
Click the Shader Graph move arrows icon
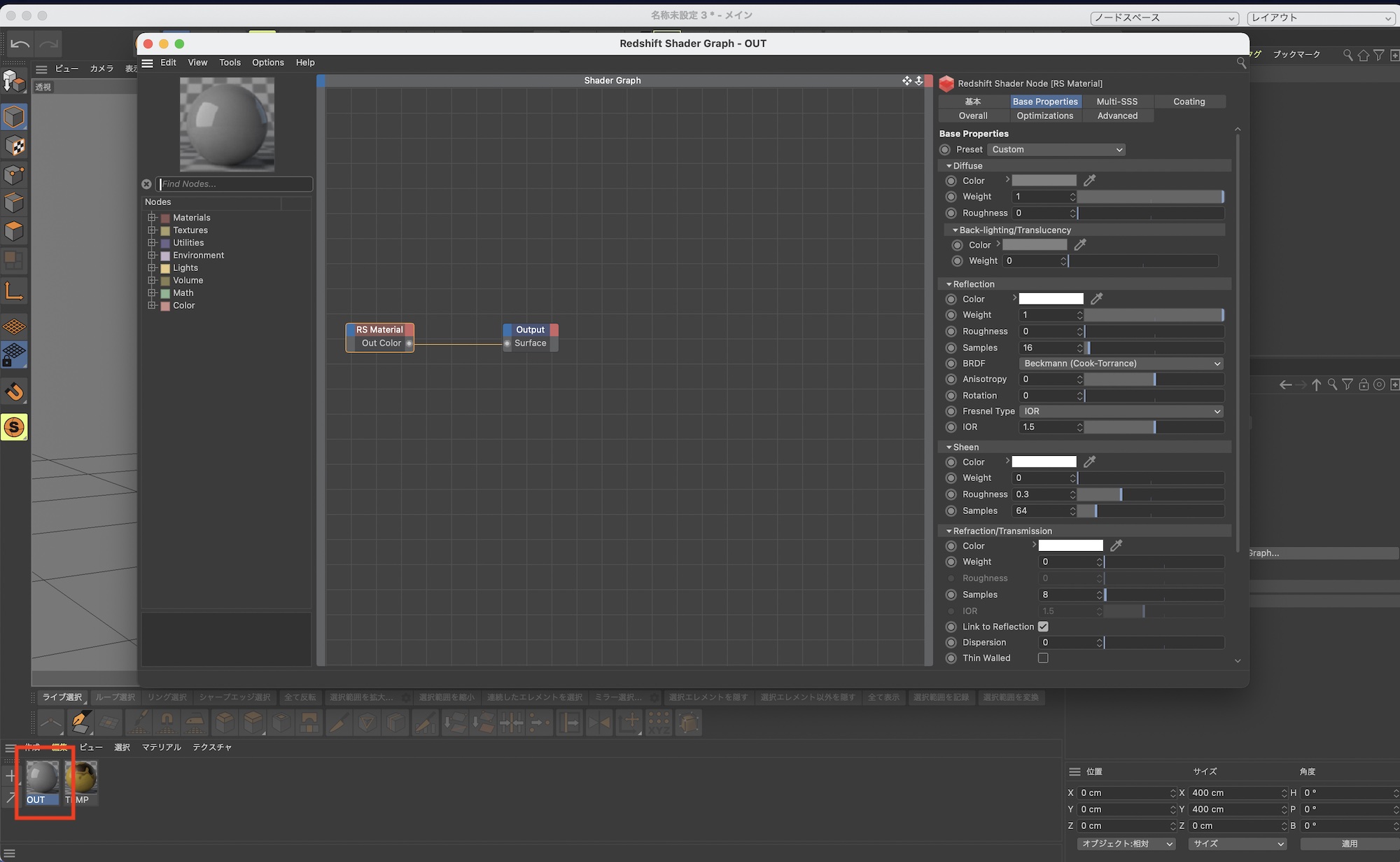[906, 81]
